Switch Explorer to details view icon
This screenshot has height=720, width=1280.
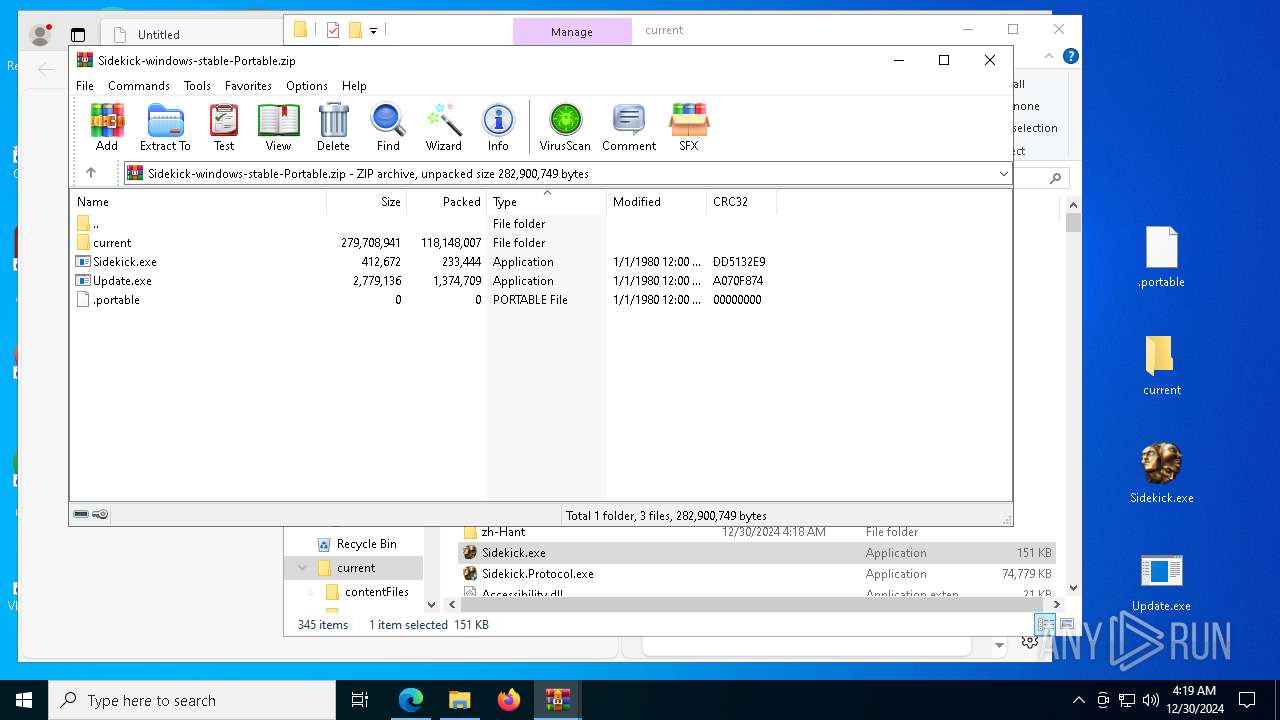[x=1045, y=625]
